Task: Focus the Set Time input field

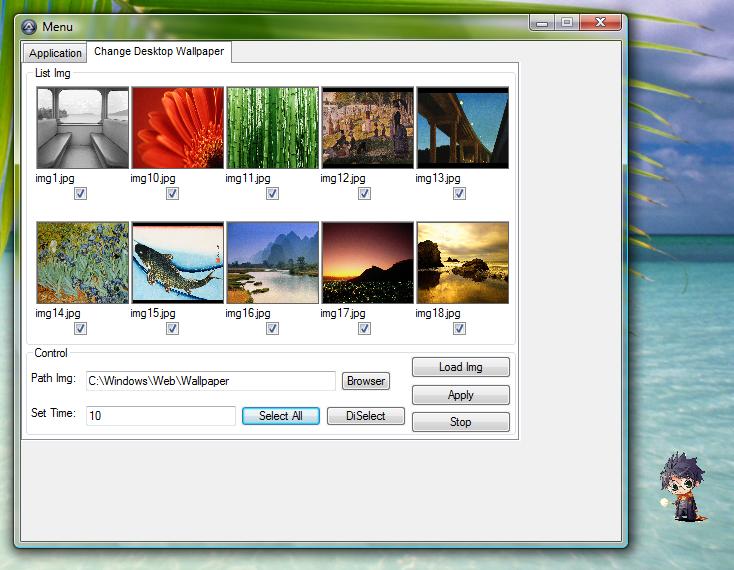Action: pos(160,416)
